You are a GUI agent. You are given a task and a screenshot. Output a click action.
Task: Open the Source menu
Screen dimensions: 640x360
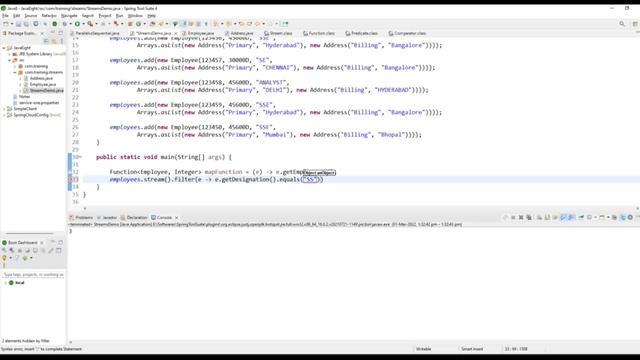click(31, 16)
